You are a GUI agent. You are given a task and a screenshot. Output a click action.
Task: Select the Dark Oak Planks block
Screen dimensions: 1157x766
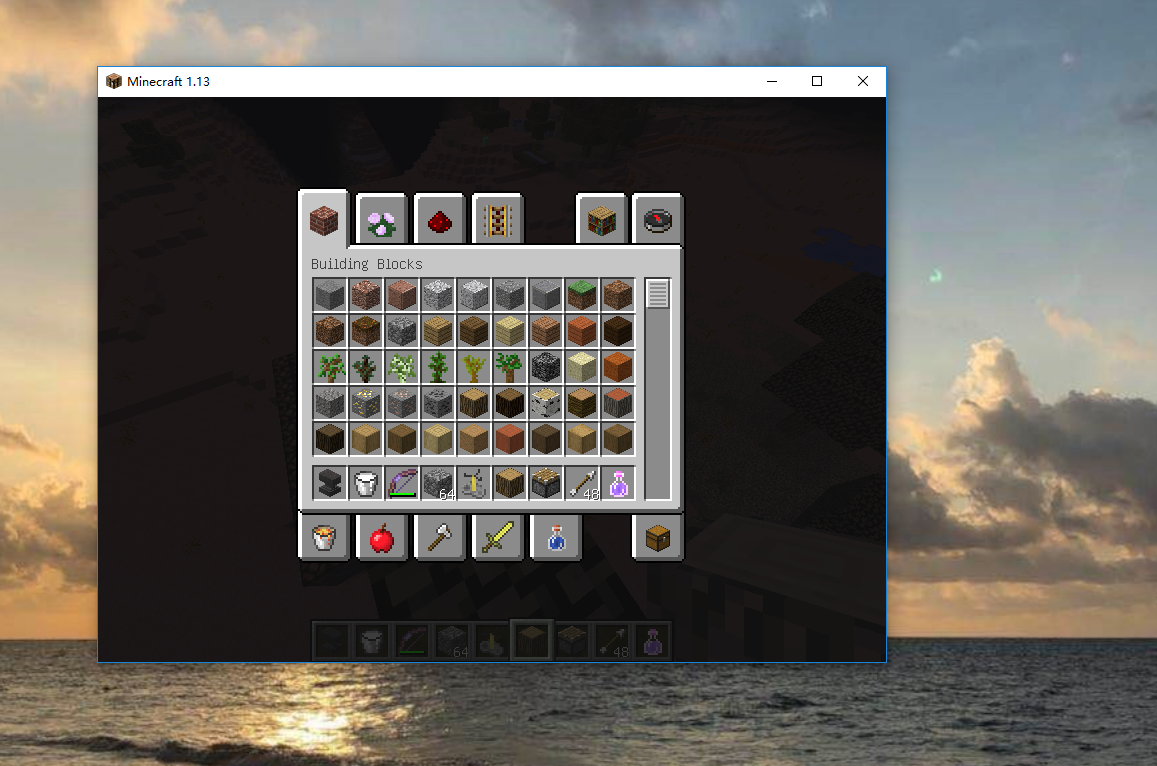[618, 331]
